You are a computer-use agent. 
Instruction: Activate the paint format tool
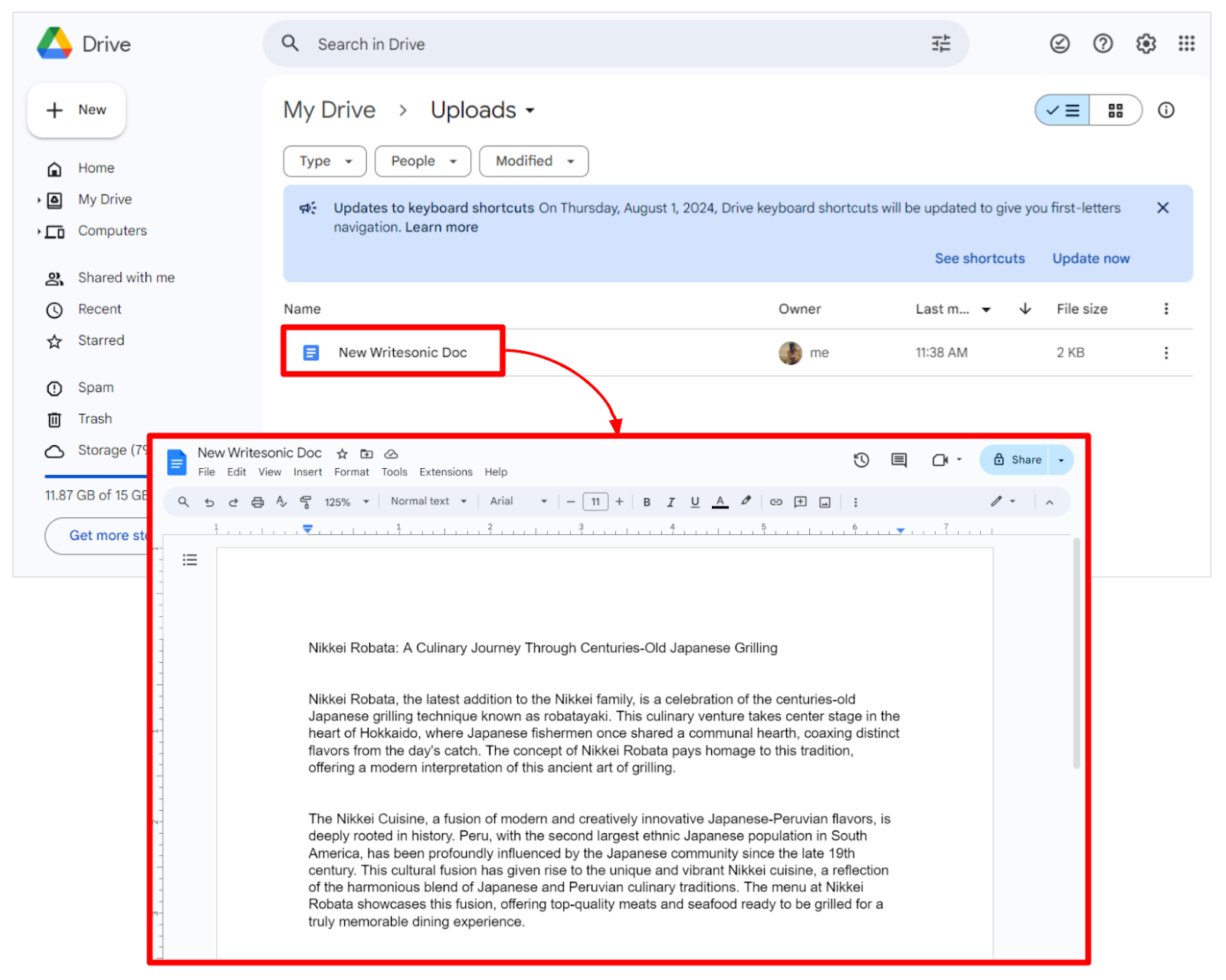[306, 502]
